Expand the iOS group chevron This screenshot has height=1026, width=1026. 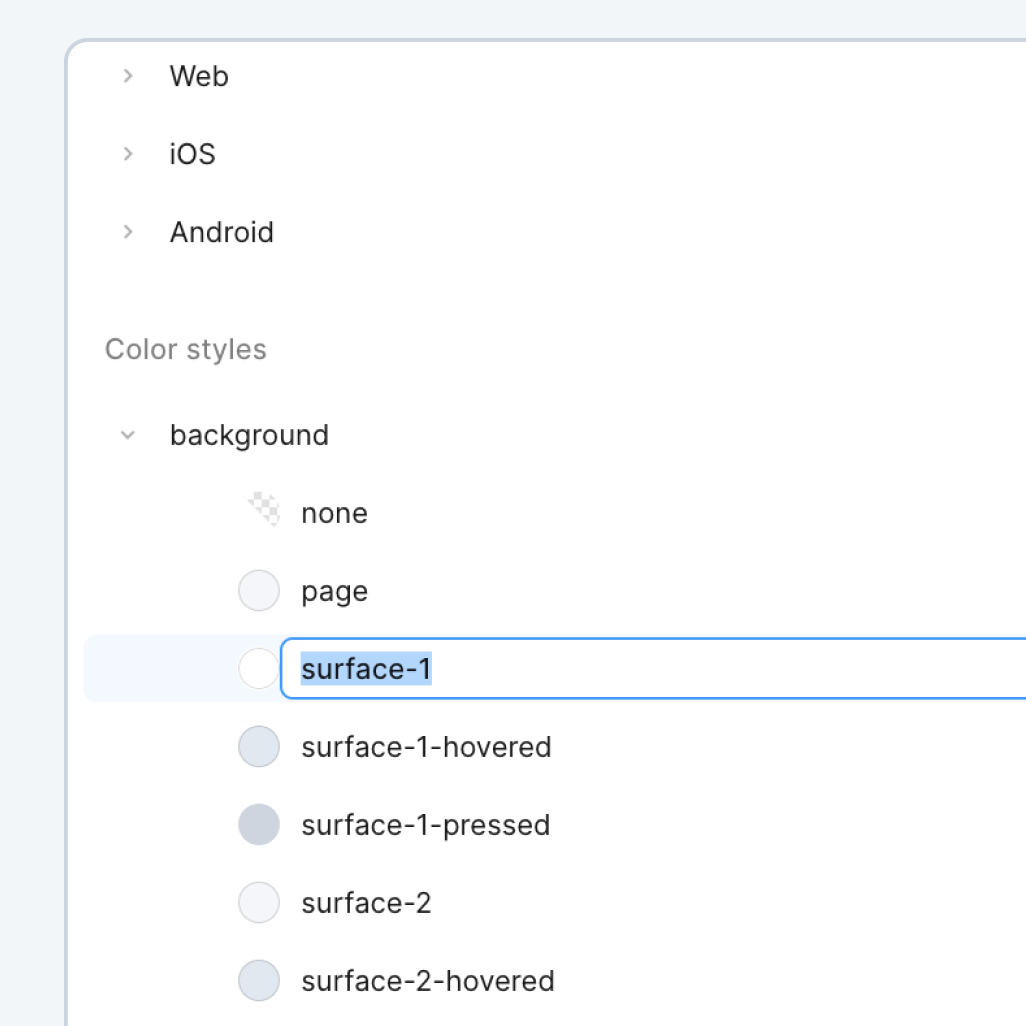127,154
